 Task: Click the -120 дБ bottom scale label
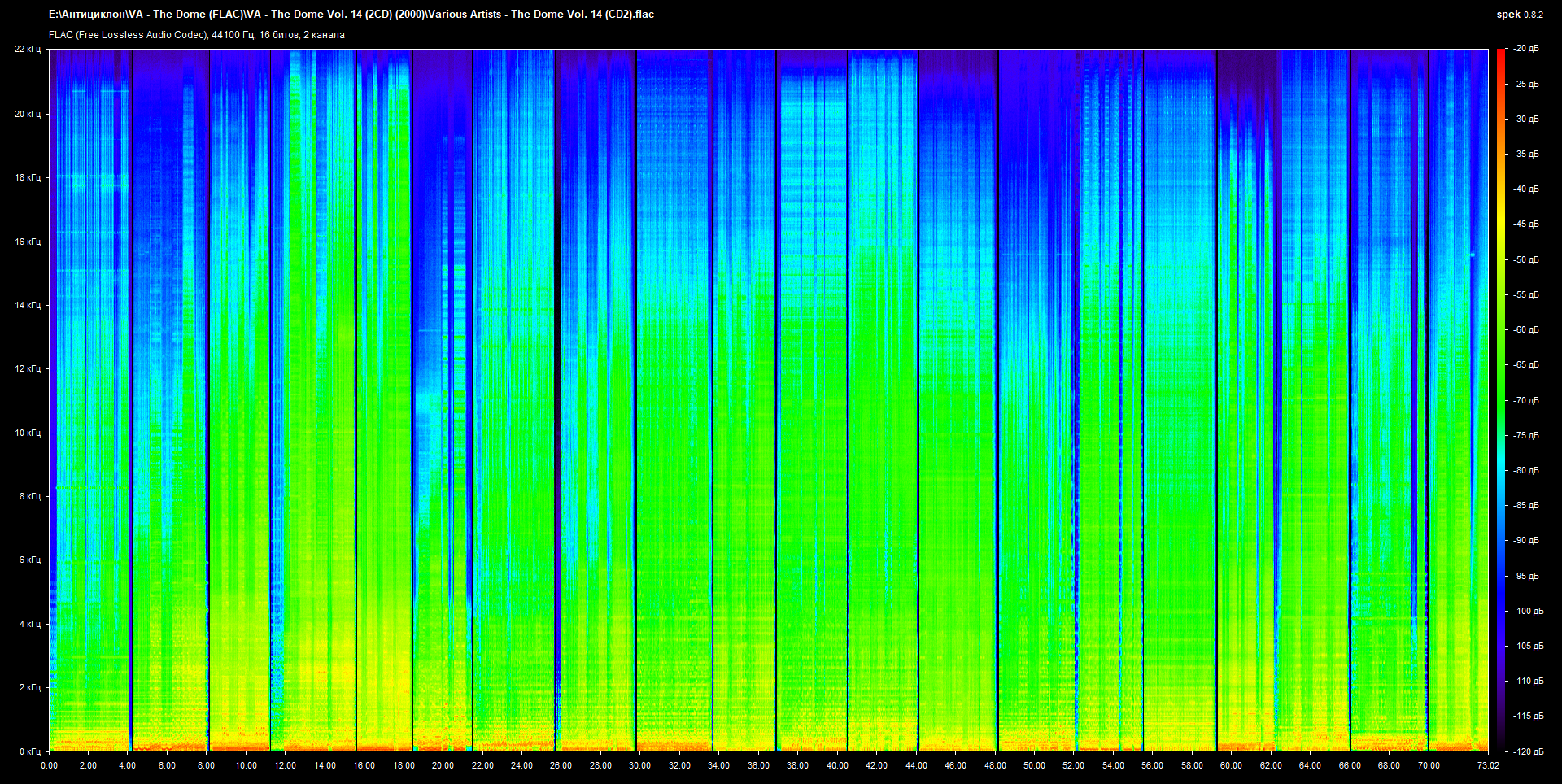[1526, 751]
